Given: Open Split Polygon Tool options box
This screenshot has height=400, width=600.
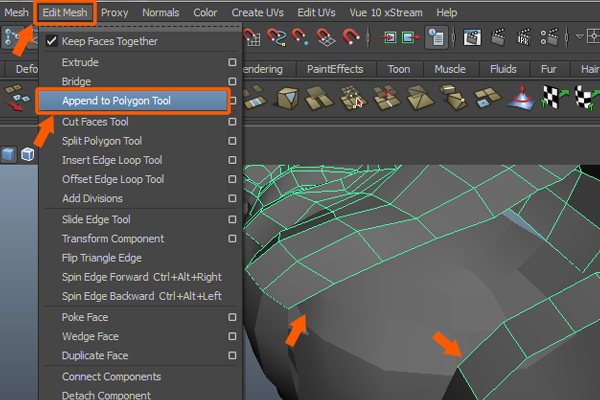Looking at the screenshot, I should coord(232,141).
